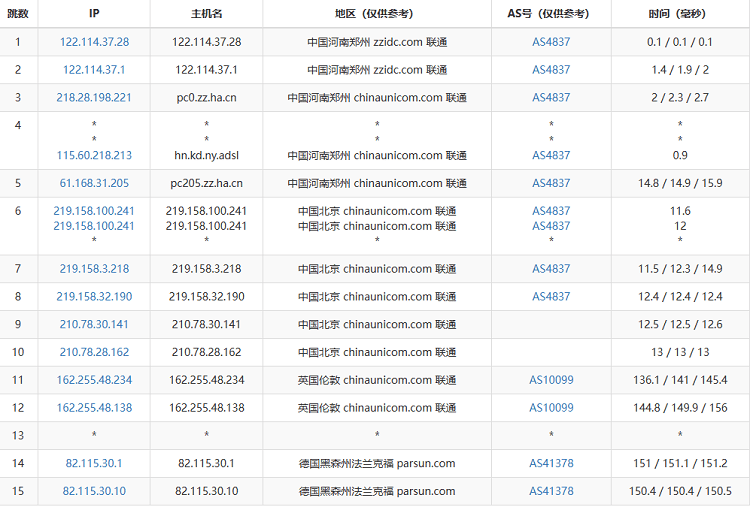Screen dimensions: 750x507
Task: Open the blue IP link 210.78.28.162
Action: point(94,352)
